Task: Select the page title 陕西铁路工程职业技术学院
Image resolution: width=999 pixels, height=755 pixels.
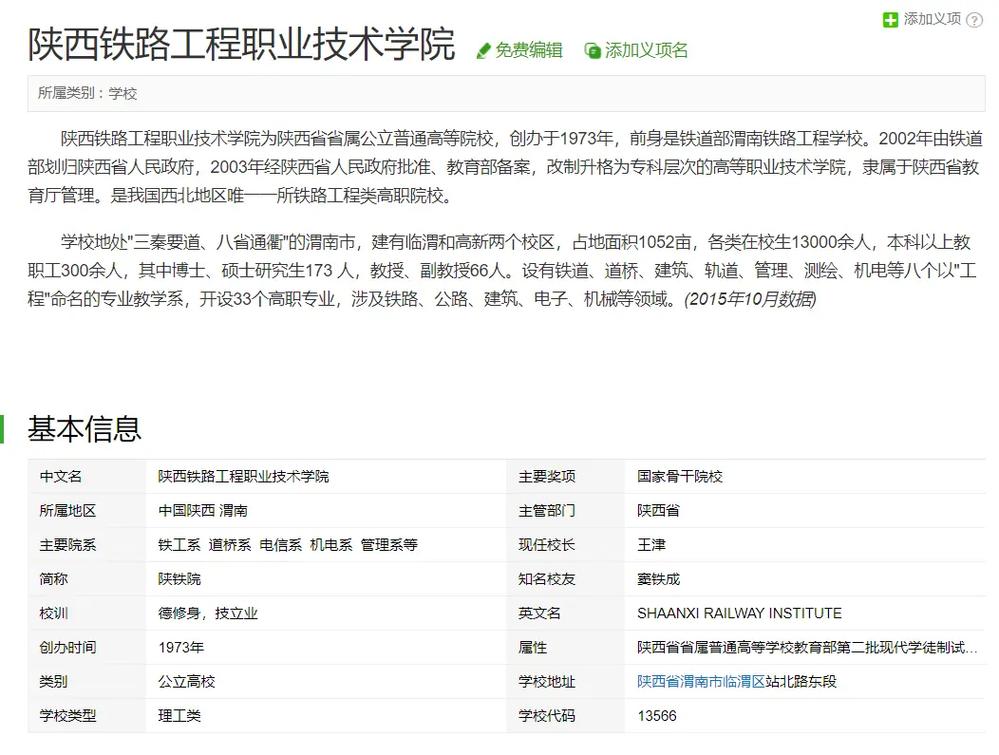Action: [x=241, y=44]
